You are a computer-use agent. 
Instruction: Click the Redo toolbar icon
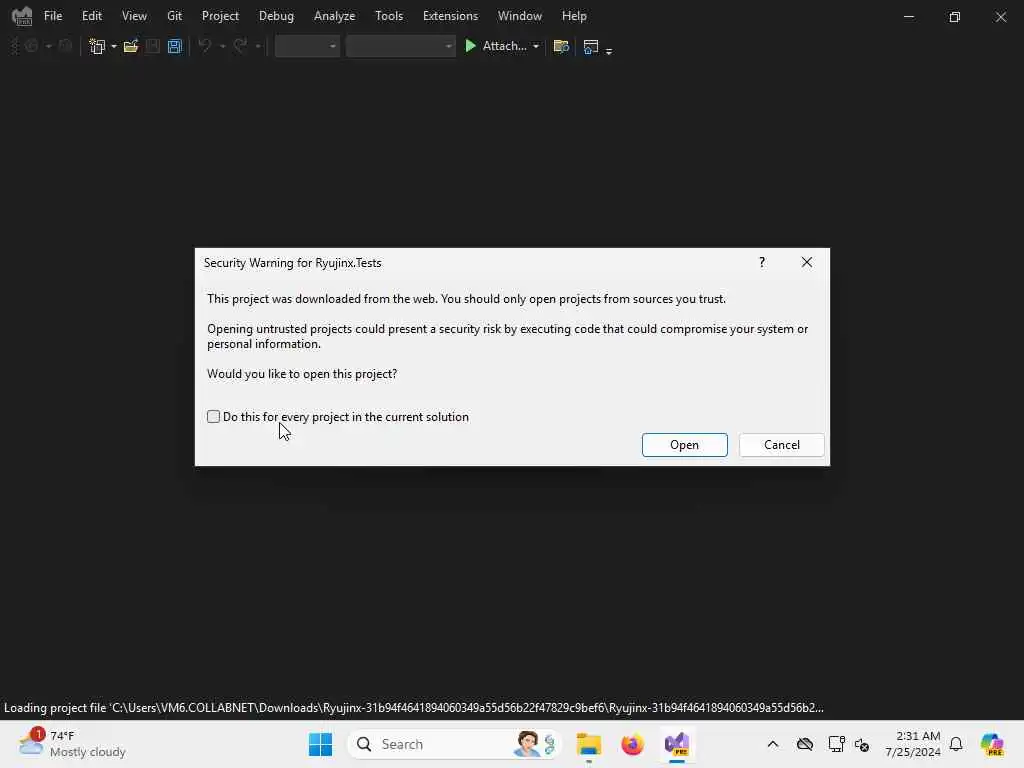[x=240, y=46]
